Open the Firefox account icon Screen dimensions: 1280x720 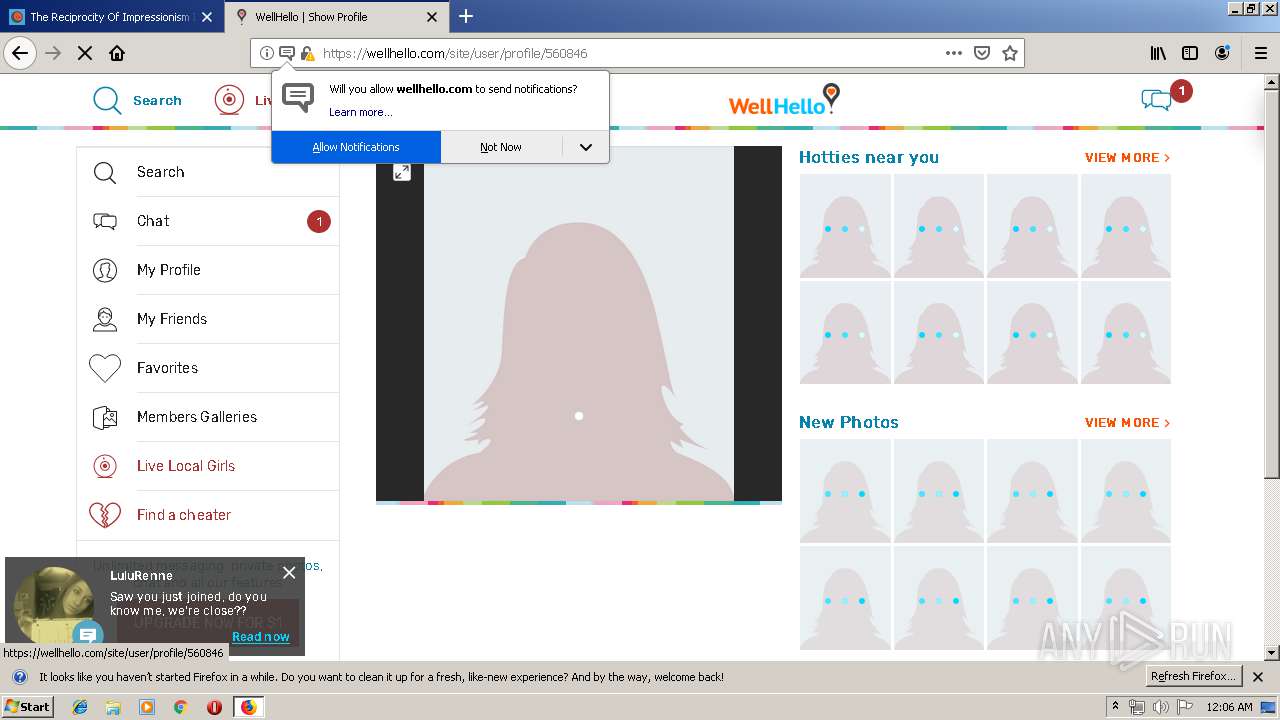pyautogui.click(x=1222, y=53)
